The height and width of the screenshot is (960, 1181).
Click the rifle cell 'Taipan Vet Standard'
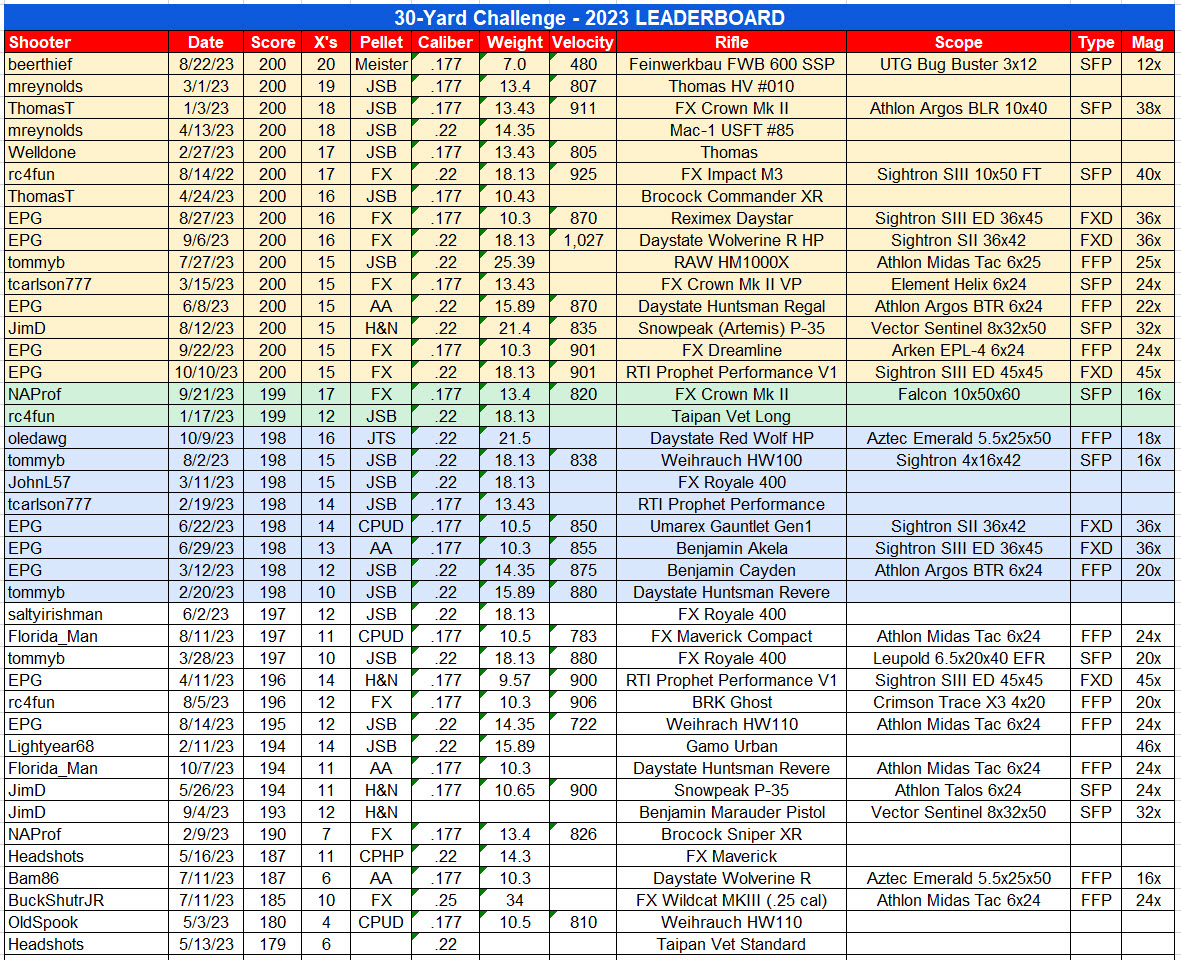(x=731, y=944)
